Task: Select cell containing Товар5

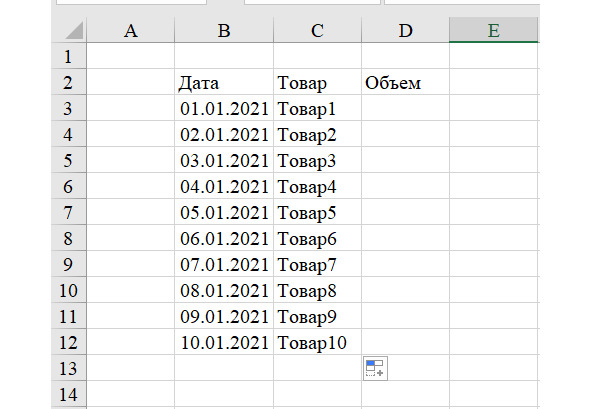Action: pos(317,212)
